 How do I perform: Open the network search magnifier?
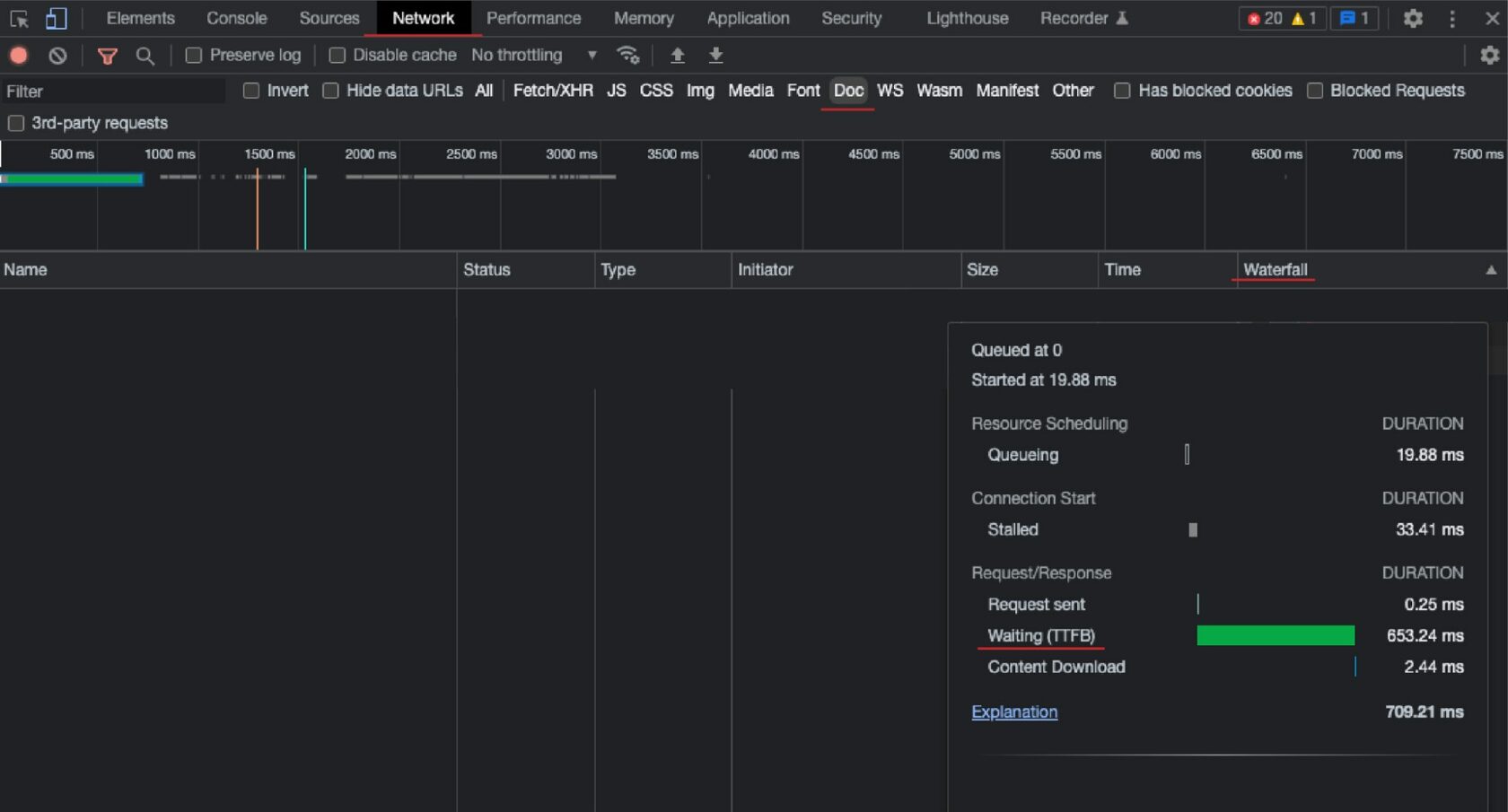click(x=145, y=56)
